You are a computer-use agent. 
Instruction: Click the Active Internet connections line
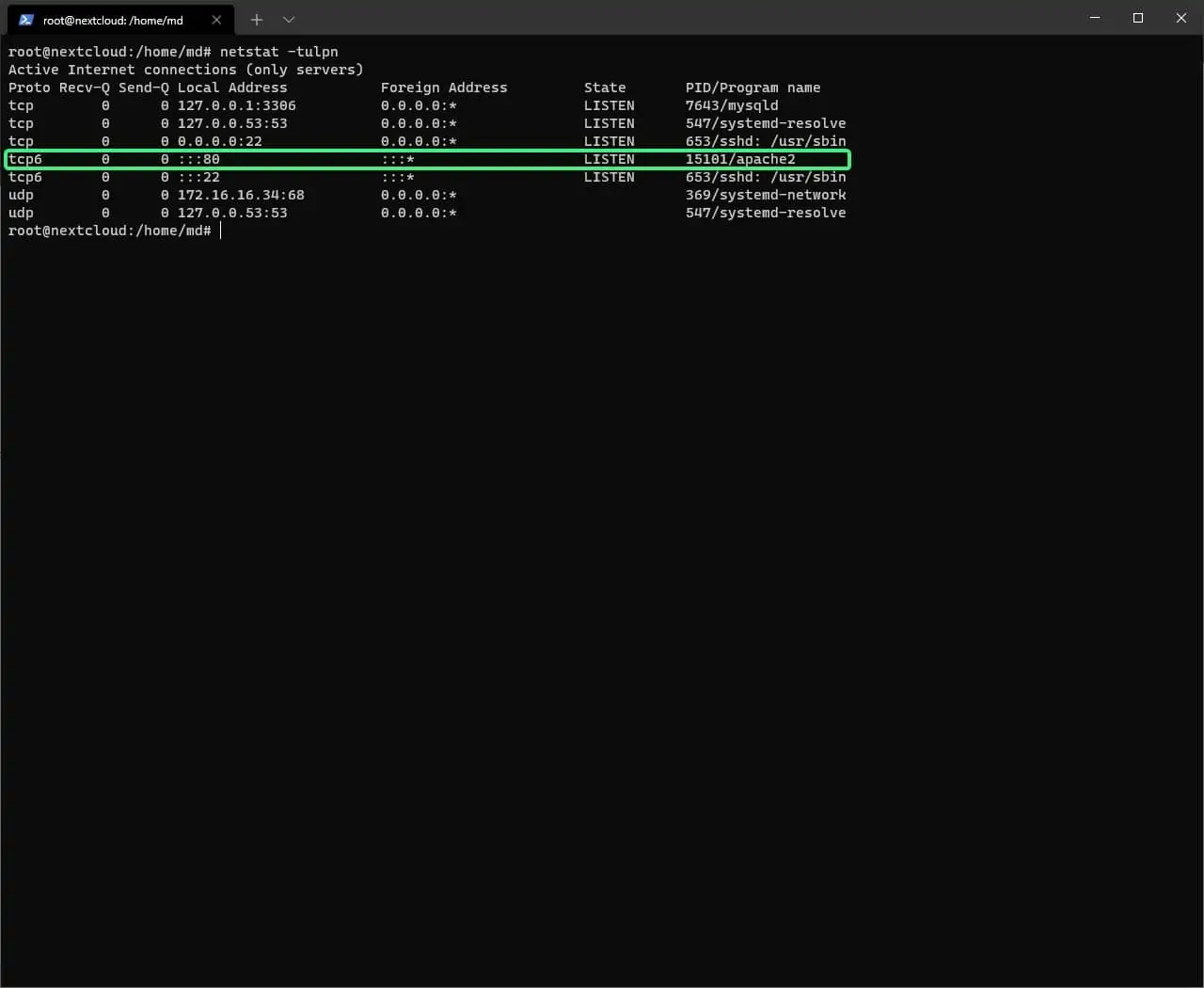coord(186,70)
